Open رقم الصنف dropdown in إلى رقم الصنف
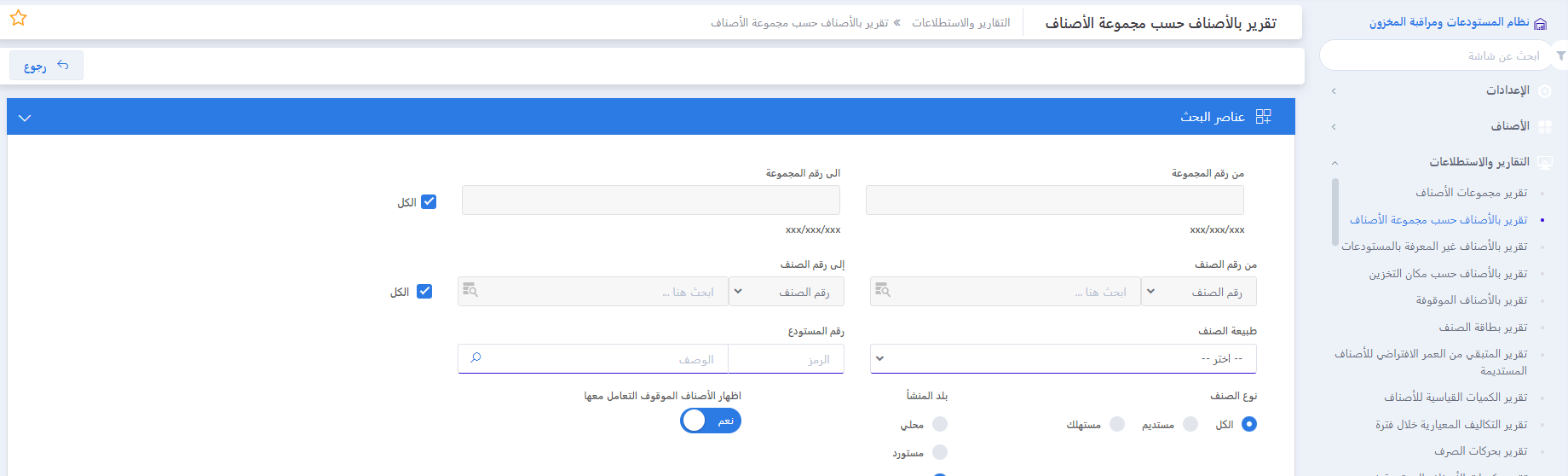This screenshot has height=476, width=1568. click(786, 292)
